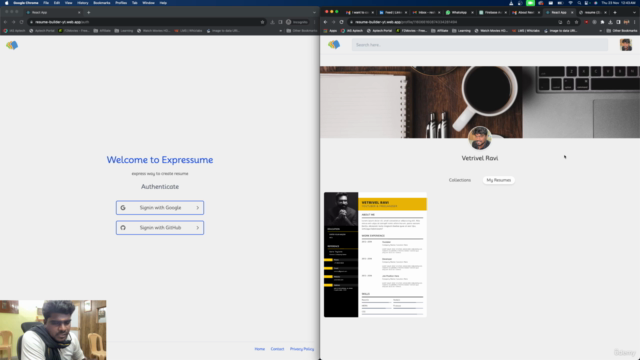Open Spotlight search in the macOS menu bar
Image resolution: width=640 pixels, height=360 pixels.
(x=579, y=3)
